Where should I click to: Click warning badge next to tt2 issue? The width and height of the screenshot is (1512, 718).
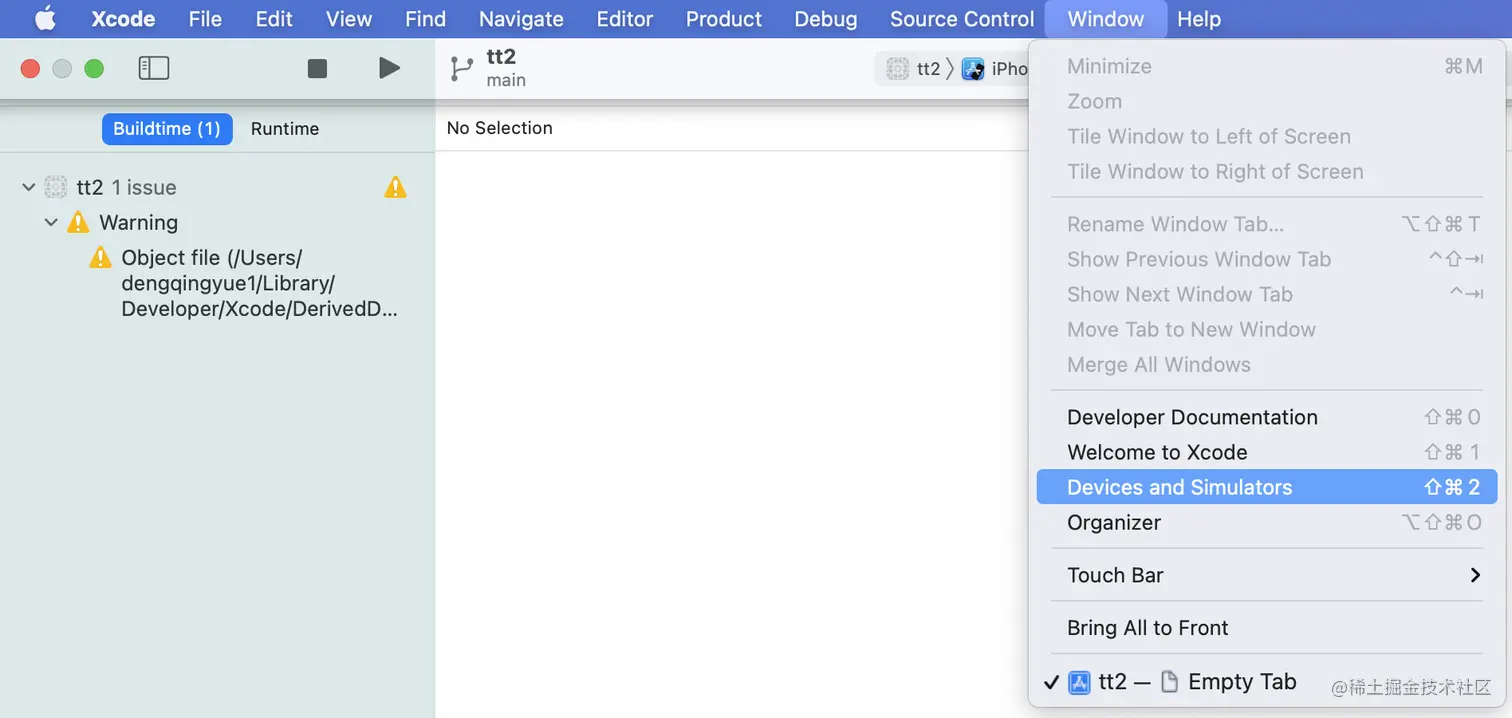tap(396, 187)
